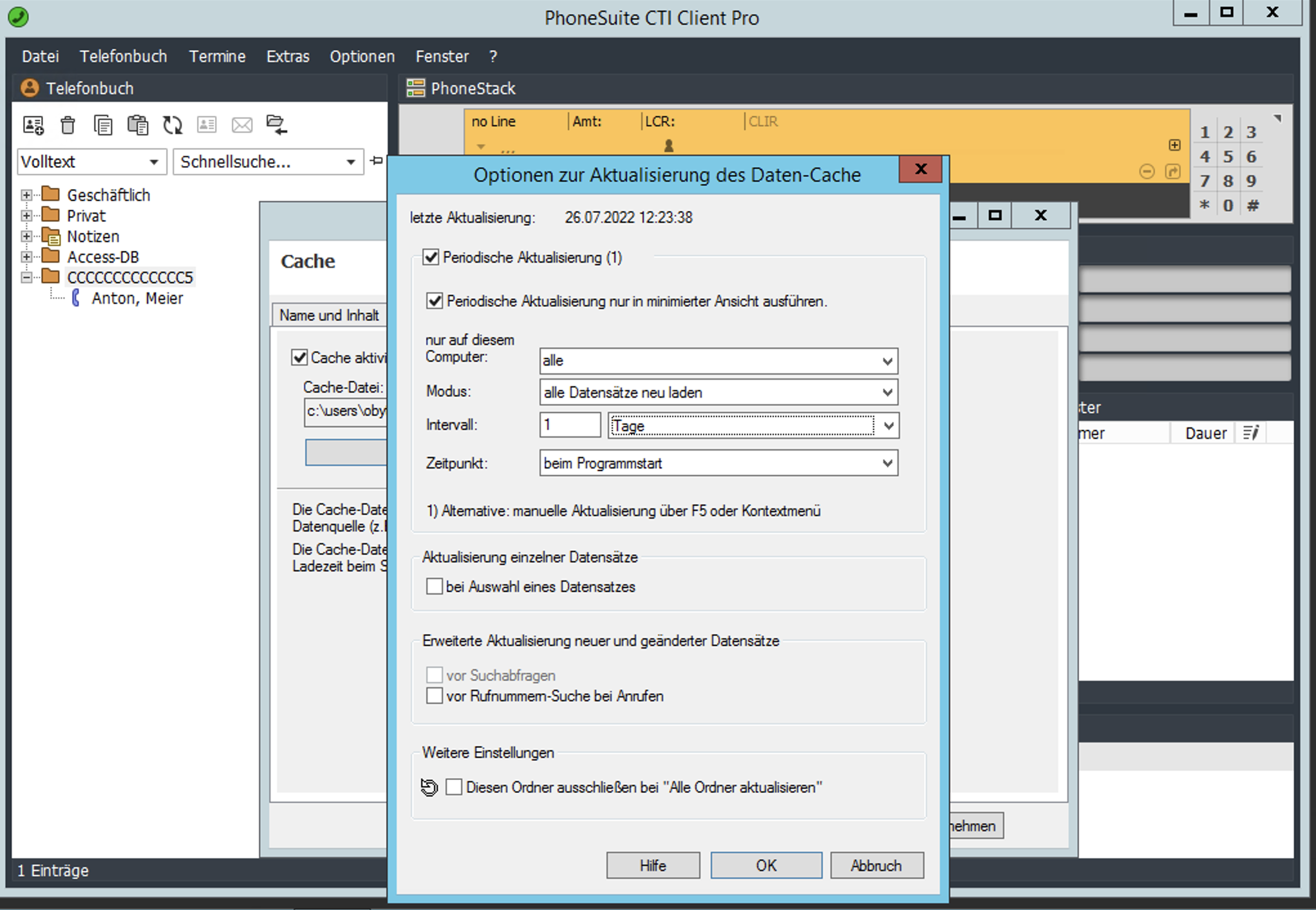The width and height of the screenshot is (1316, 910).
Task: Click the folder transfer icon in Telefonbuch toolbar
Action: pos(277,125)
